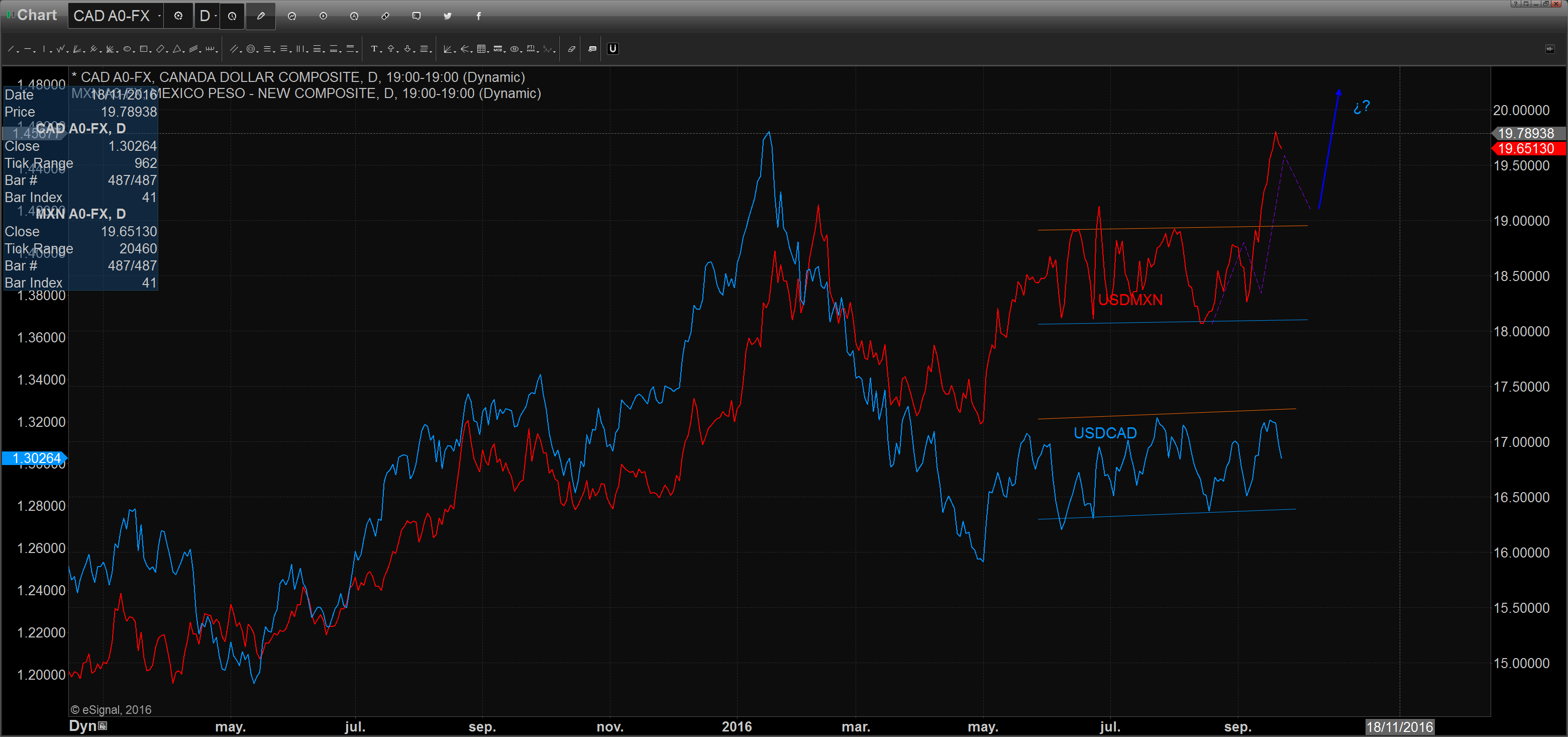This screenshot has height=737, width=1568.
Task: Click the blue projection arrow drawing
Action: (1329, 149)
